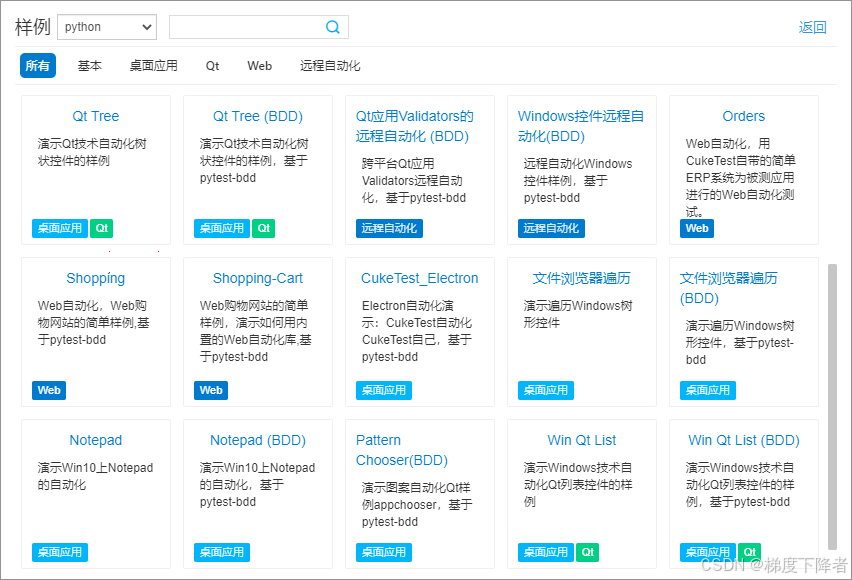Open the CukeTest_Electron sample

[x=419, y=278]
